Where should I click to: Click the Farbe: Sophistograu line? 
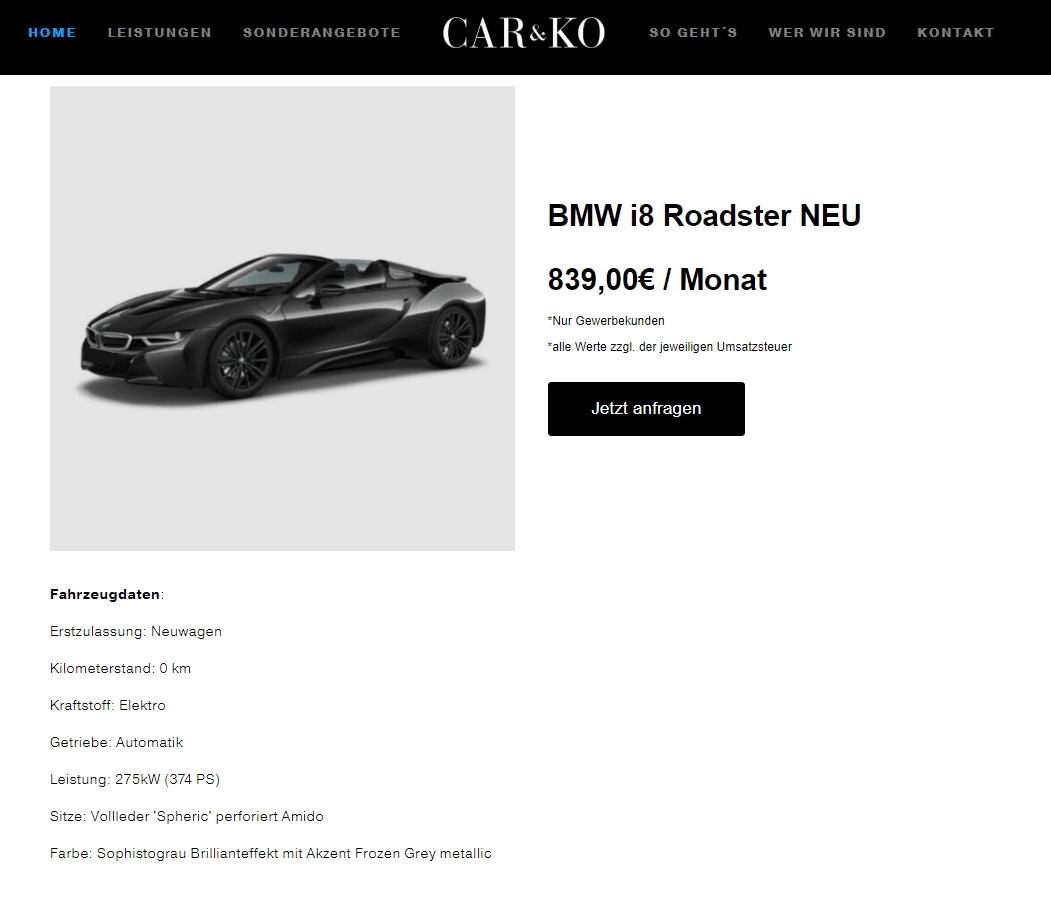click(x=271, y=853)
